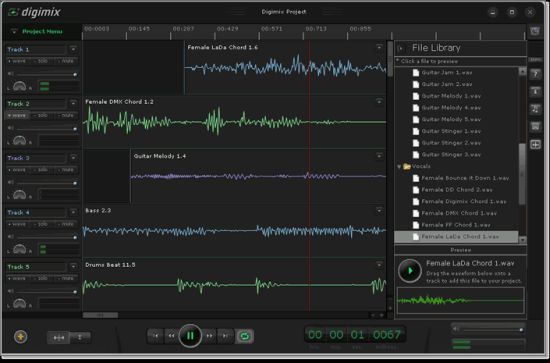Click the master volume speaker icon

[456, 329]
